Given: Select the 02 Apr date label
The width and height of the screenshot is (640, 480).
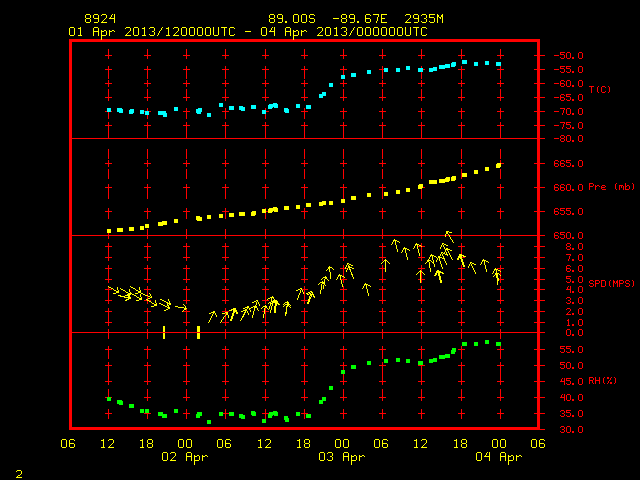Looking at the screenshot, I should 184,457.
